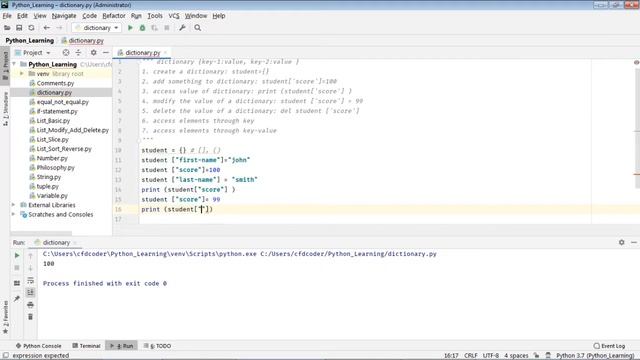Expand External Libraries node

[x=13, y=205]
